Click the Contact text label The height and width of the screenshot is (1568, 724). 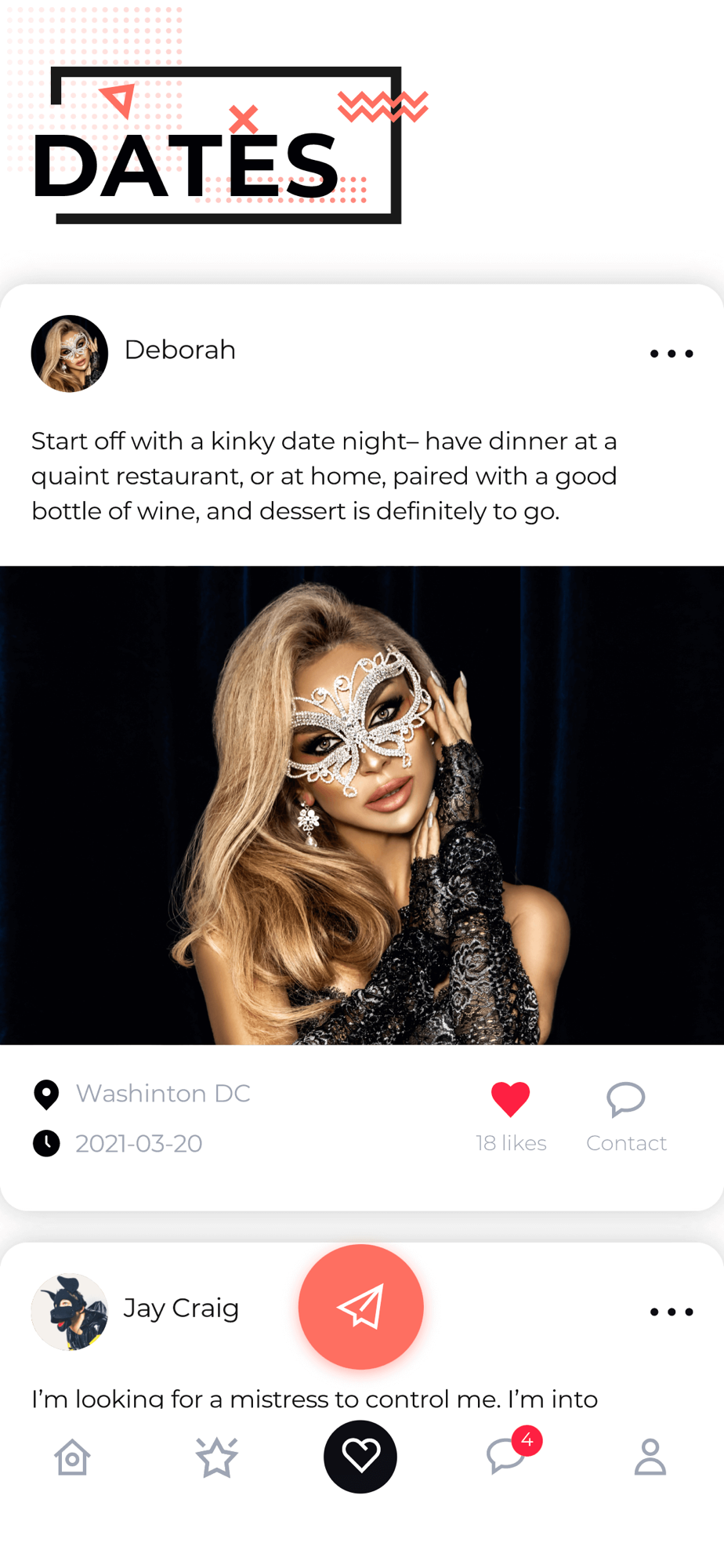coord(626,1143)
